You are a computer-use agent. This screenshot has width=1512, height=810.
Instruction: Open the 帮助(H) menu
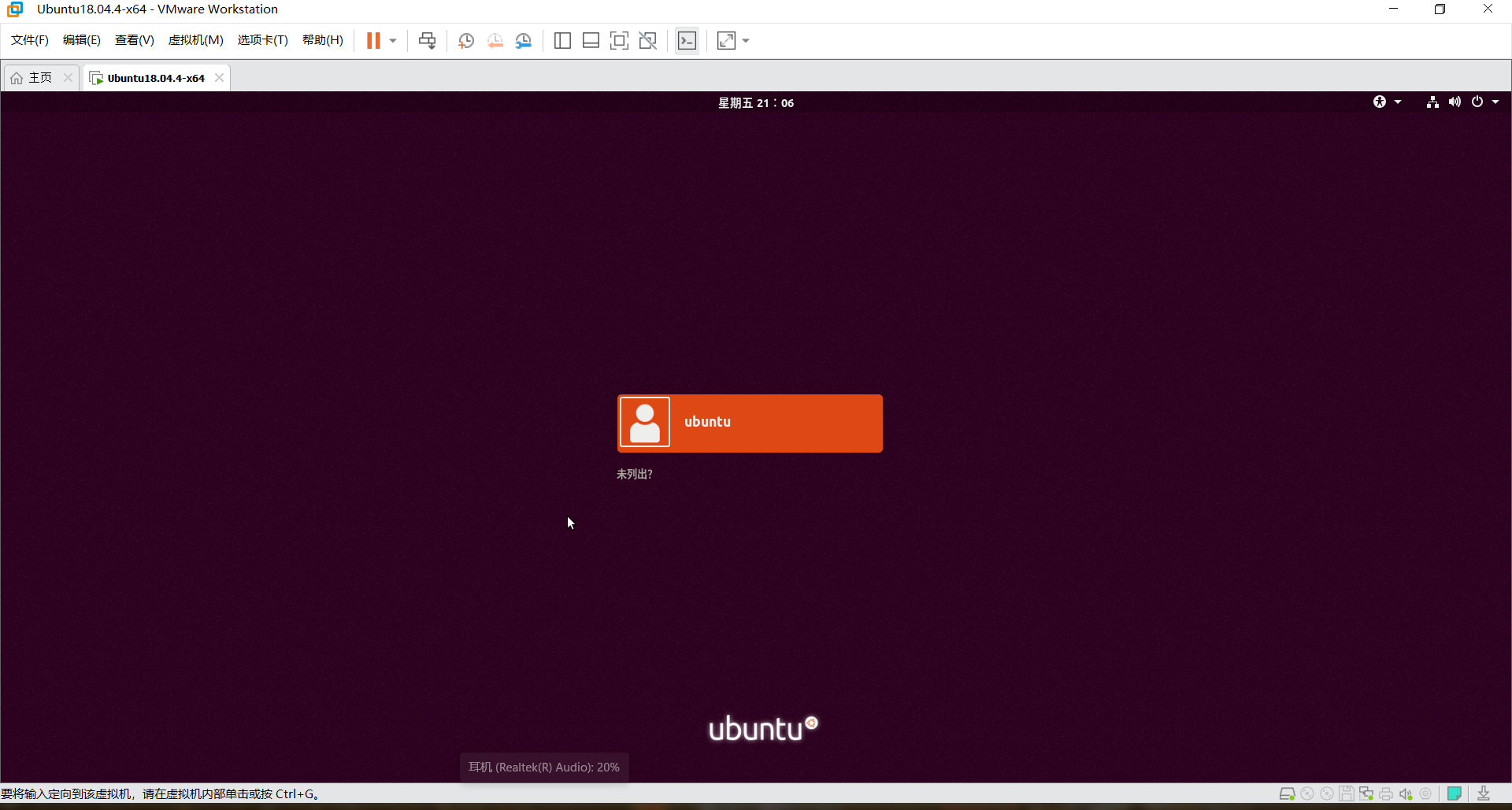coord(323,40)
